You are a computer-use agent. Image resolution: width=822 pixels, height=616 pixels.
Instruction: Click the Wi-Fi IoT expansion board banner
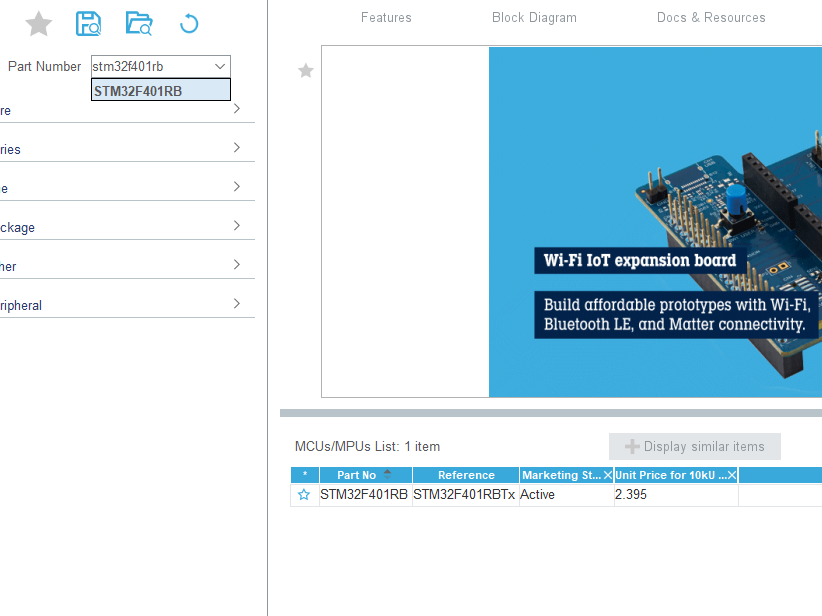pyautogui.click(x=655, y=222)
